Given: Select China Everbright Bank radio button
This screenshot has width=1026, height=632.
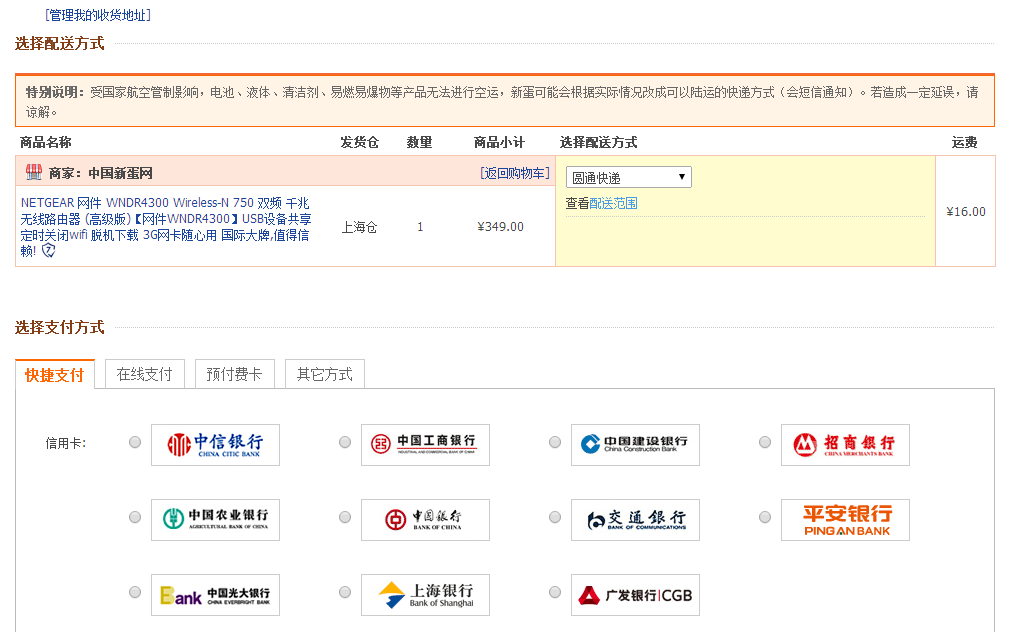Looking at the screenshot, I should tap(135, 592).
